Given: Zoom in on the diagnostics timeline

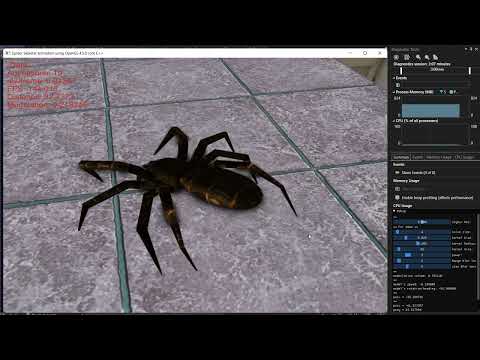Looking at the screenshot, I should [x=418, y=57].
